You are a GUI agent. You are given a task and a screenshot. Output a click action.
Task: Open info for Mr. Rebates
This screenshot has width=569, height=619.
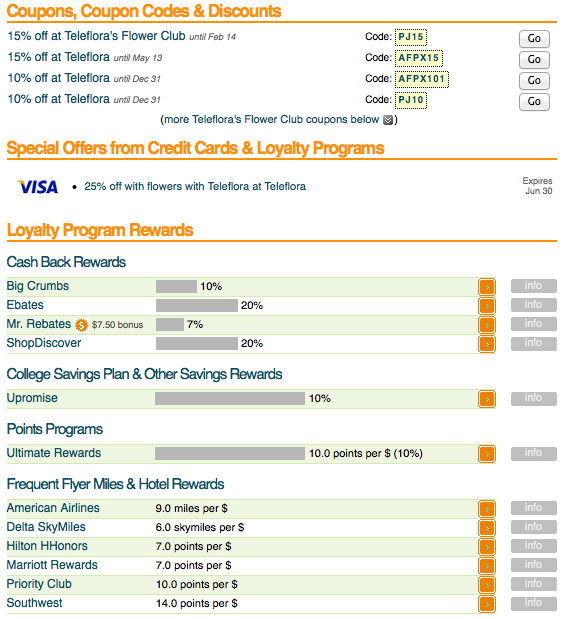(533, 324)
